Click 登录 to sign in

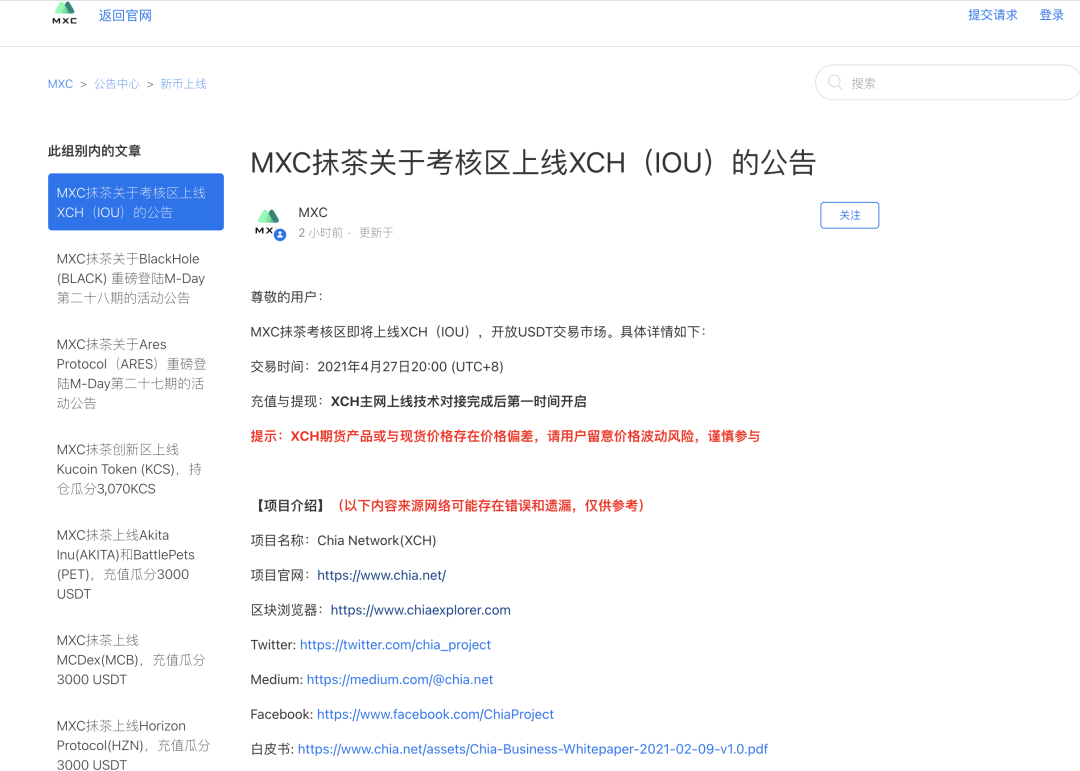pyautogui.click(x=1051, y=14)
